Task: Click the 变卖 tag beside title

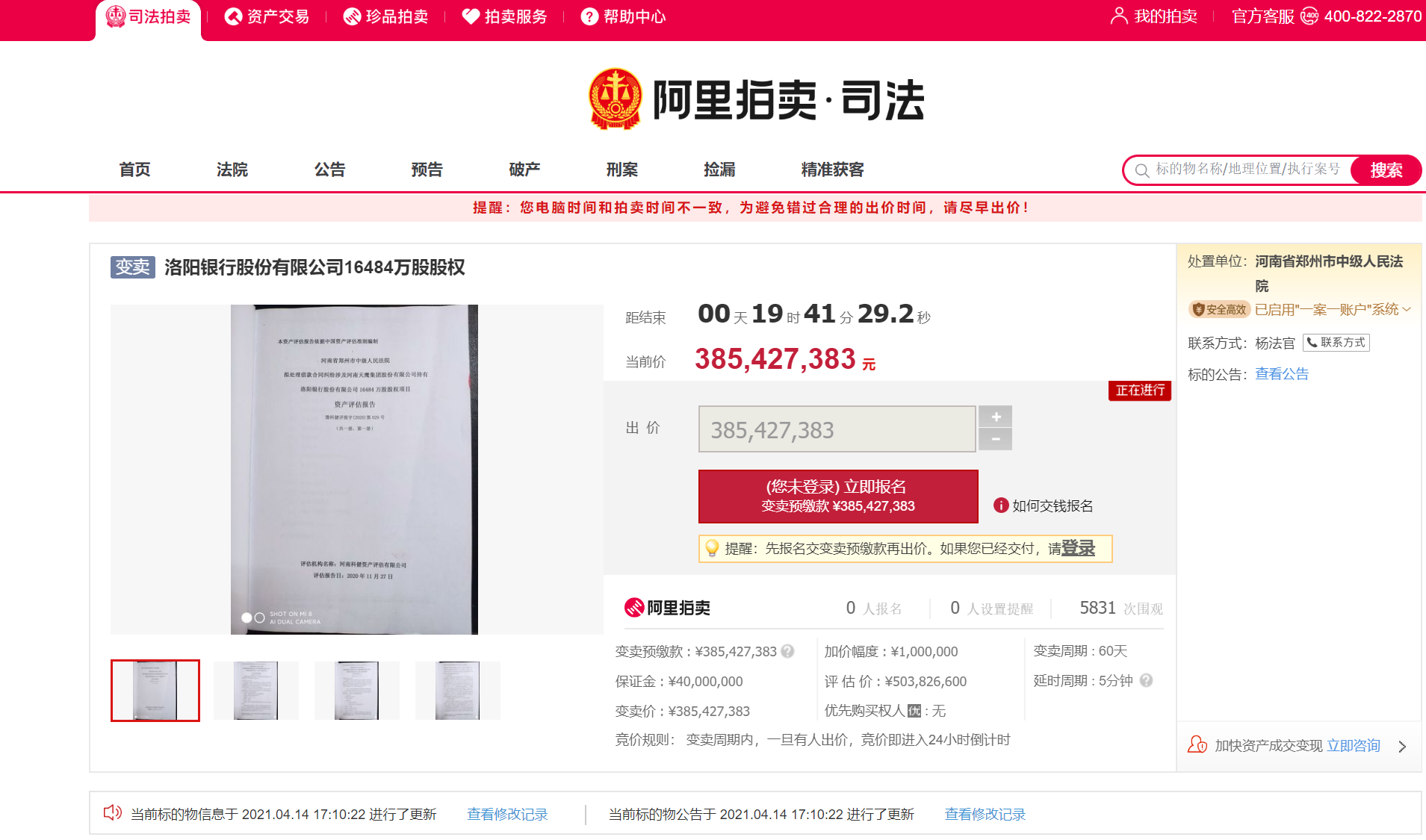Action: [x=133, y=267]
